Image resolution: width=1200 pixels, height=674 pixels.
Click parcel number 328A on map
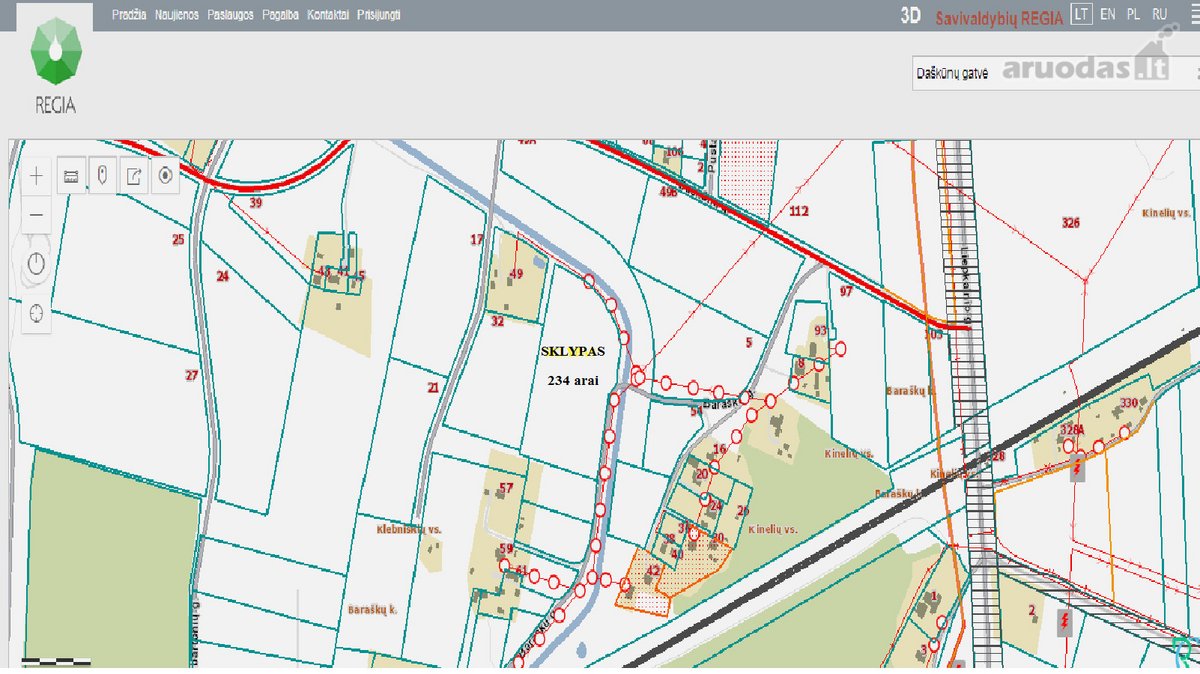coord(1071,429)
